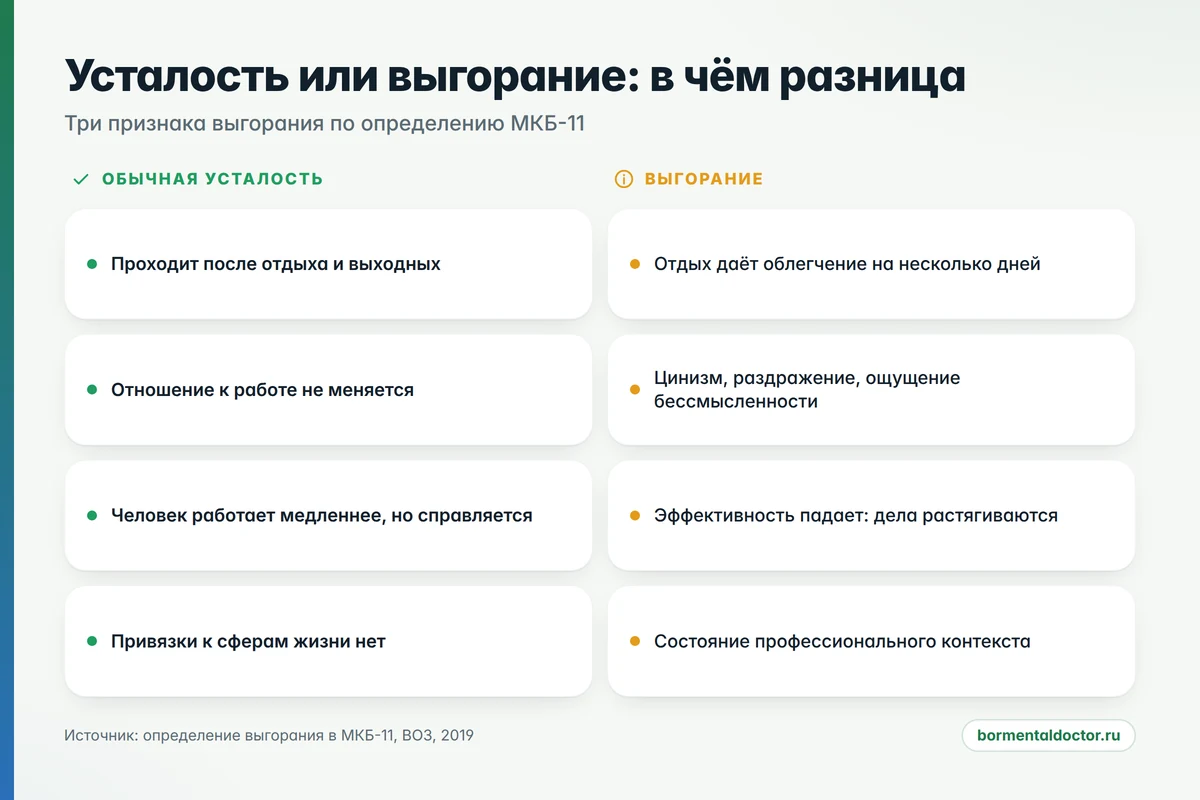Click the card 'Цинизм, раздражение, ощущение бессмысленности'
Screen dimensions: 1200x800
click(871, 390)
